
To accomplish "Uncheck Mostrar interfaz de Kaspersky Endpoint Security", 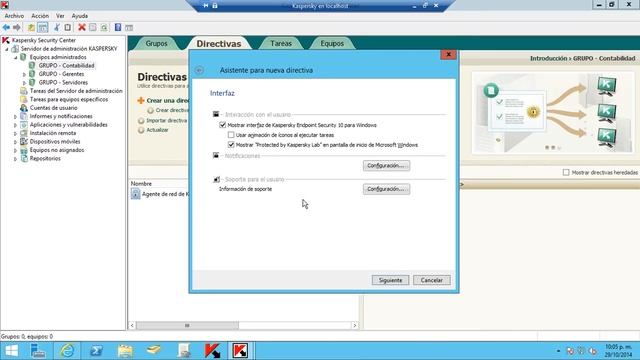I will pos(222,125).
